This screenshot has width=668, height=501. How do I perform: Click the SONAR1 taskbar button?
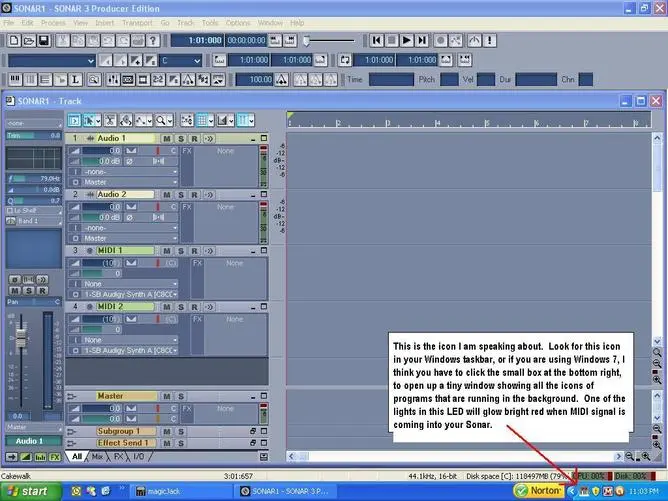285,491
